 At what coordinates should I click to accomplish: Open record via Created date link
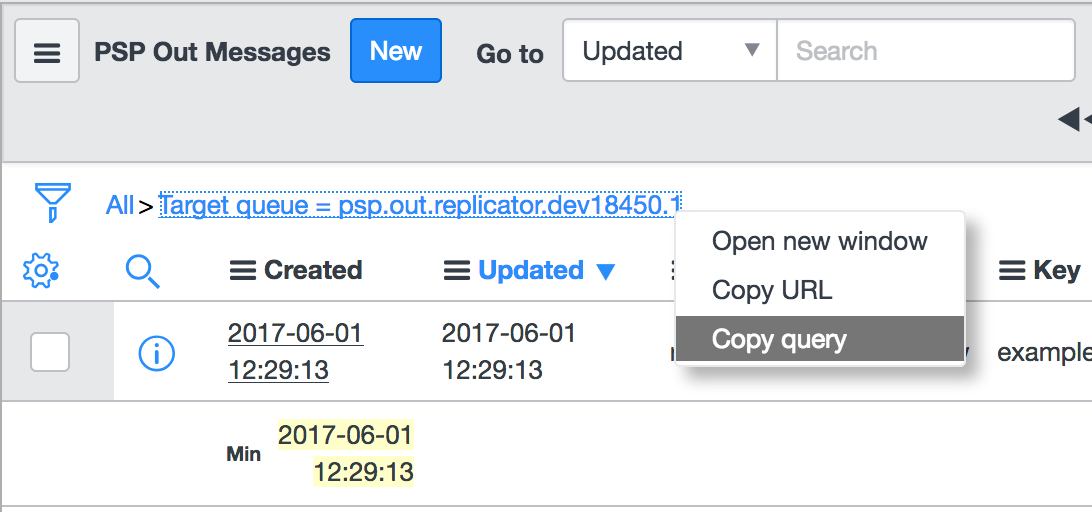point(295,351)
